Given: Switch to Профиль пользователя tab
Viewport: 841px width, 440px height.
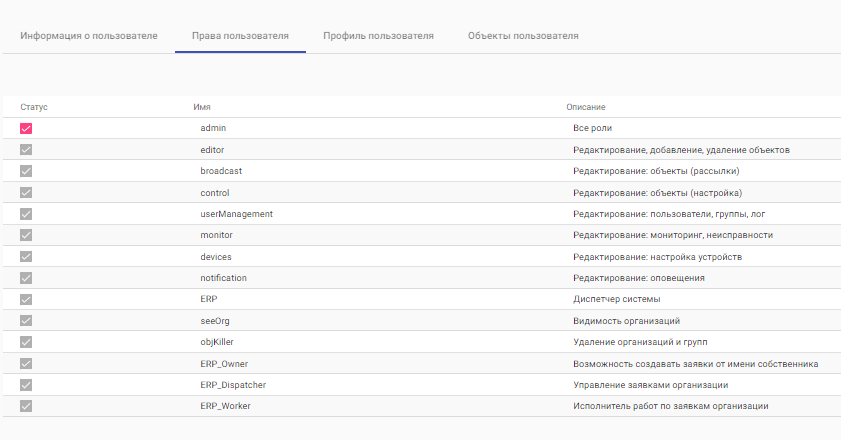Looking at the screenshot, I should pyautogui.click(x=378, y=36).
